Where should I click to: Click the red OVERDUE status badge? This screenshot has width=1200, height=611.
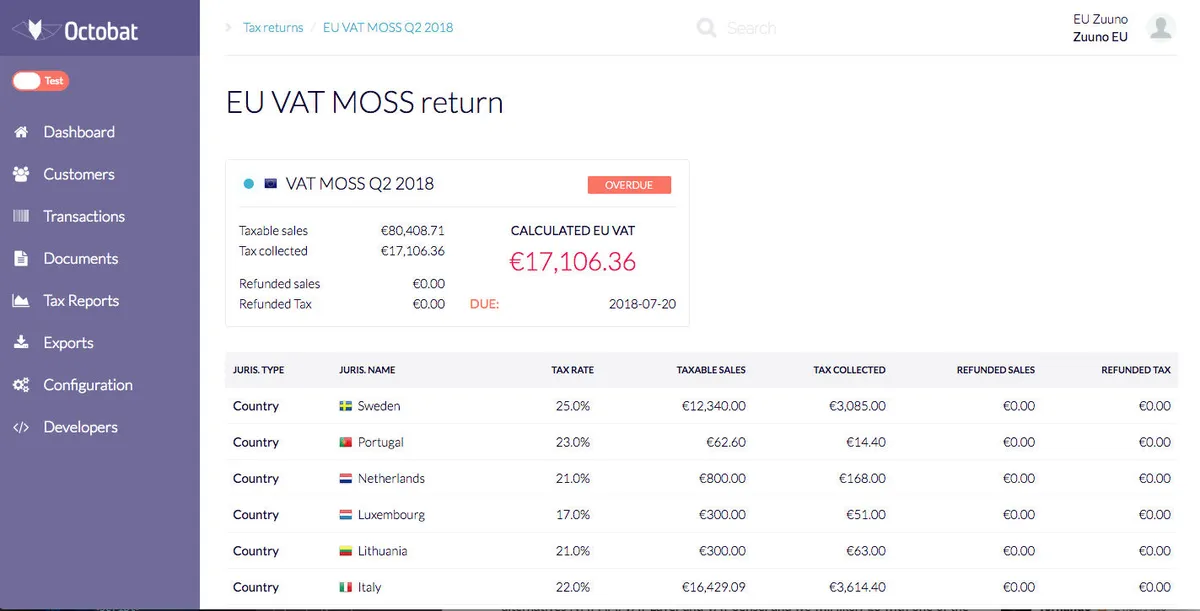pyautogui.click(x=629, y=185)
